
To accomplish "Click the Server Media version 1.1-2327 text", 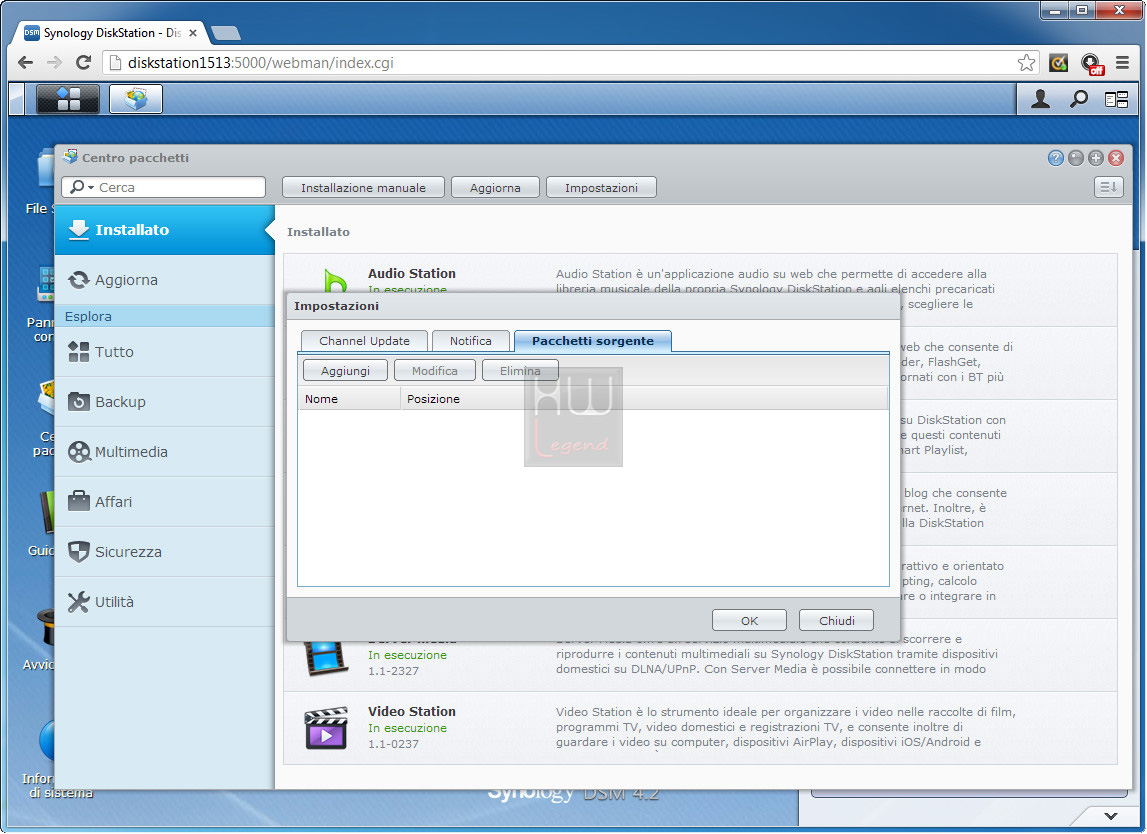I will tap(394, 671).
